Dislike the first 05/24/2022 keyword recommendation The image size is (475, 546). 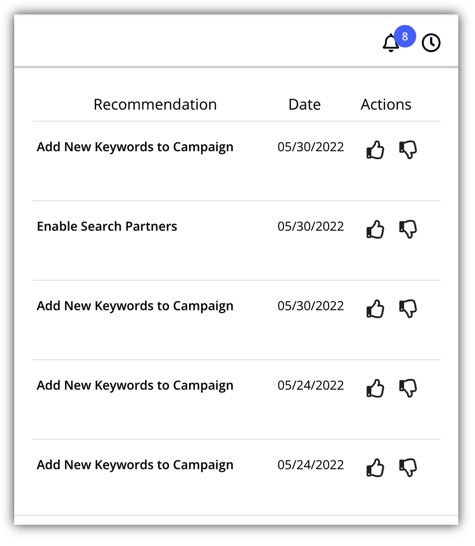click(408, 388)
